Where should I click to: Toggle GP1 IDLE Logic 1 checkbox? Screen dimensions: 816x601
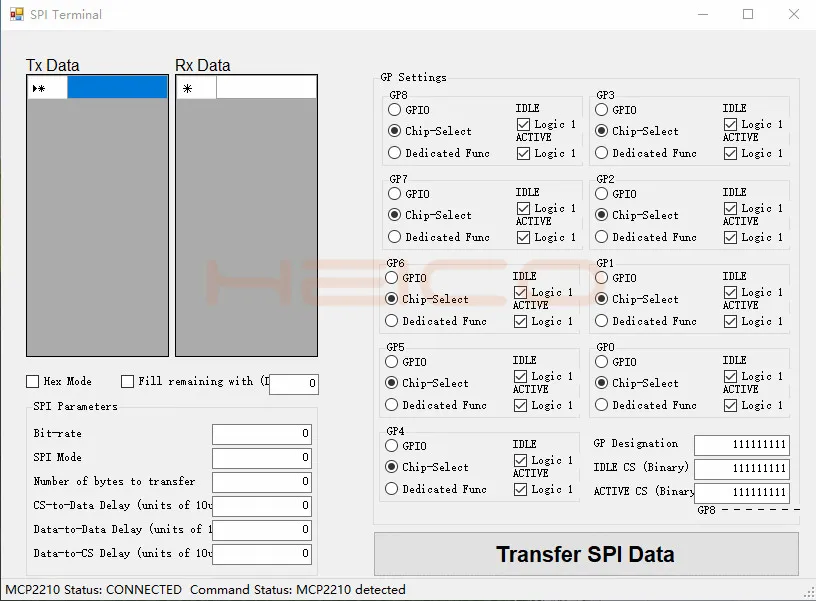(x=730, y=292)
